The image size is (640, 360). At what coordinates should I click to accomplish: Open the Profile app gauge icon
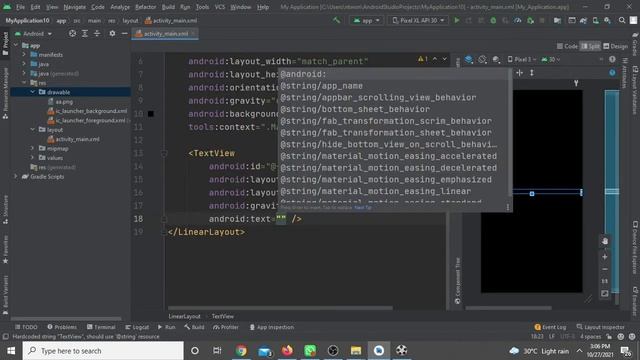[518, 20]
